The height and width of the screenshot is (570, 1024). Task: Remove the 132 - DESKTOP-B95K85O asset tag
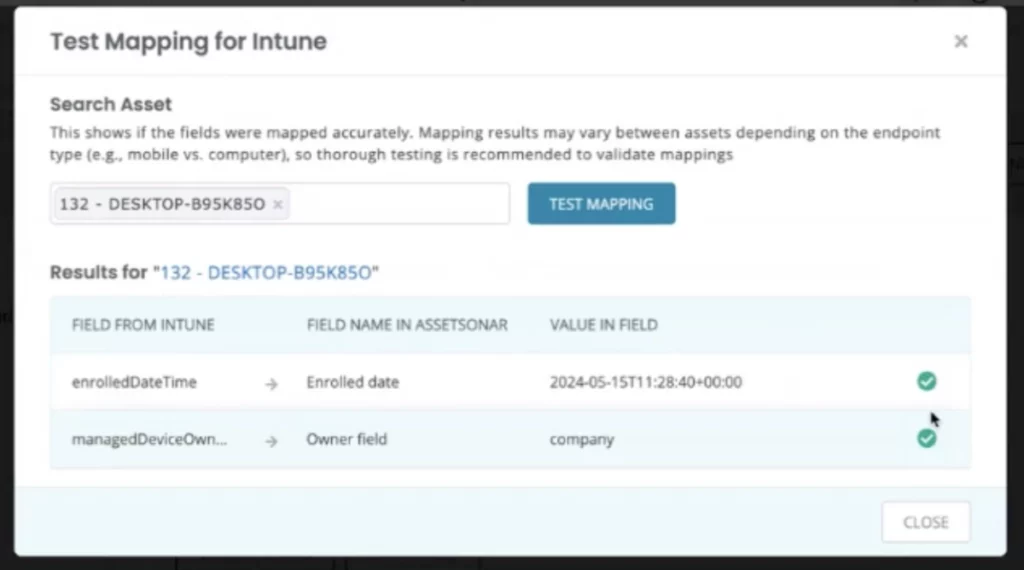(x=278, y=204)
